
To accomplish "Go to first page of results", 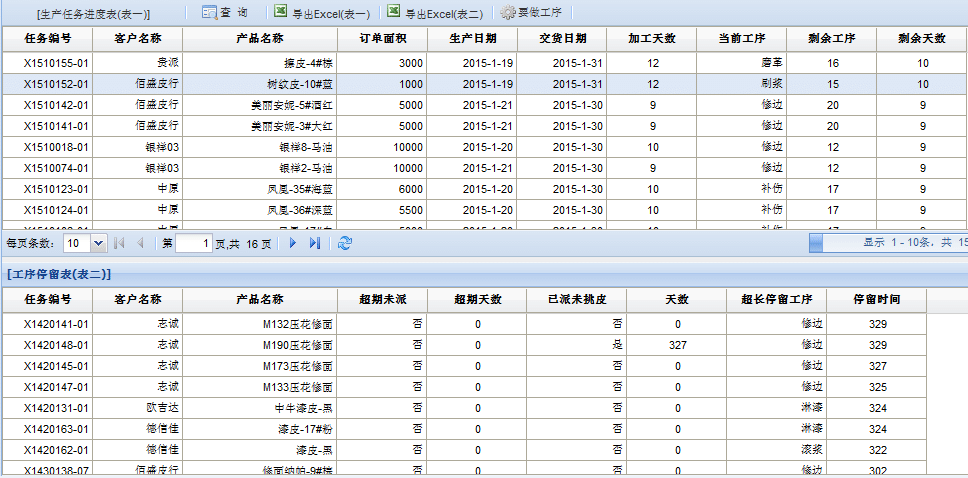I will (x=120, y=243).
